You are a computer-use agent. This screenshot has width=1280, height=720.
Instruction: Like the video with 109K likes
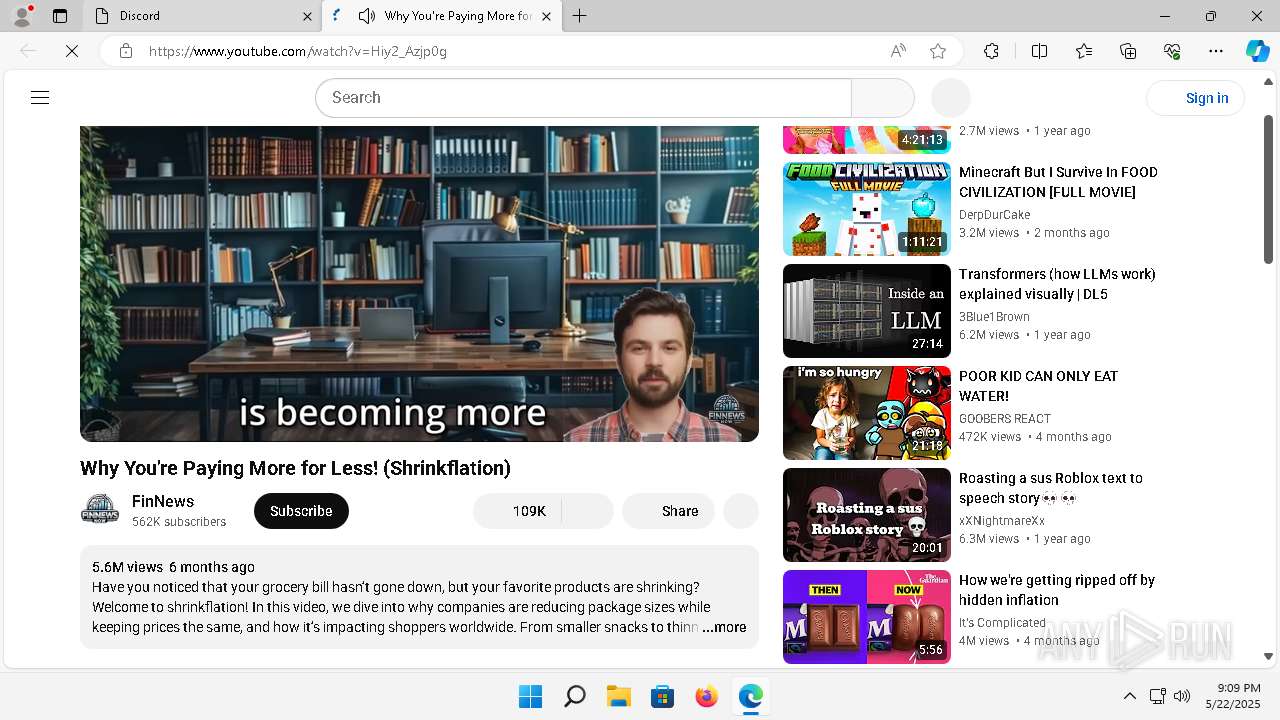click(517, 511)
